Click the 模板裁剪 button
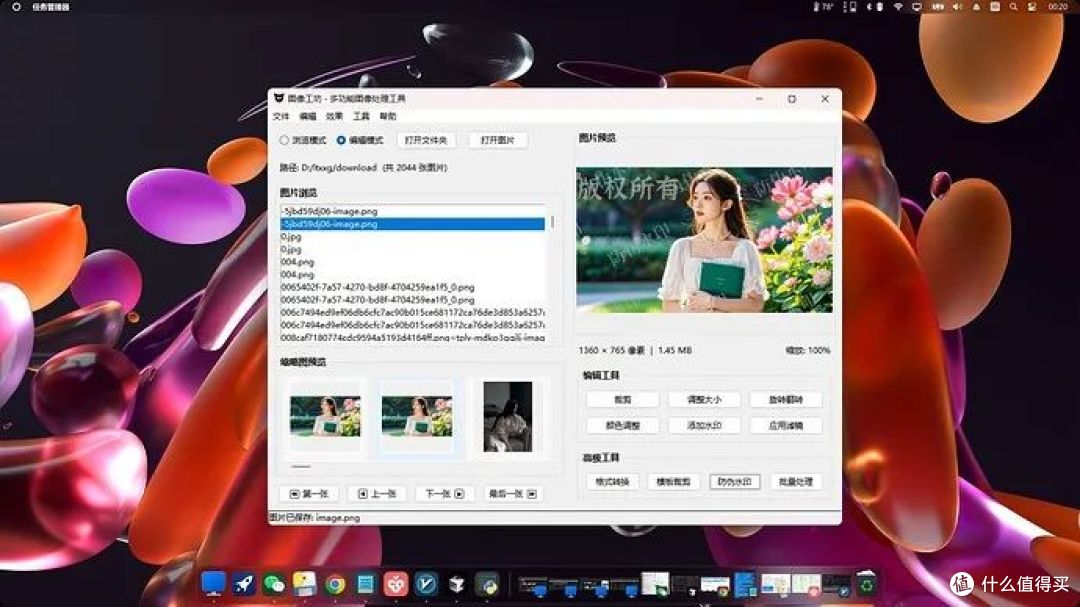Viewport: 1080px width, 607px height. (x=674, y=482)
